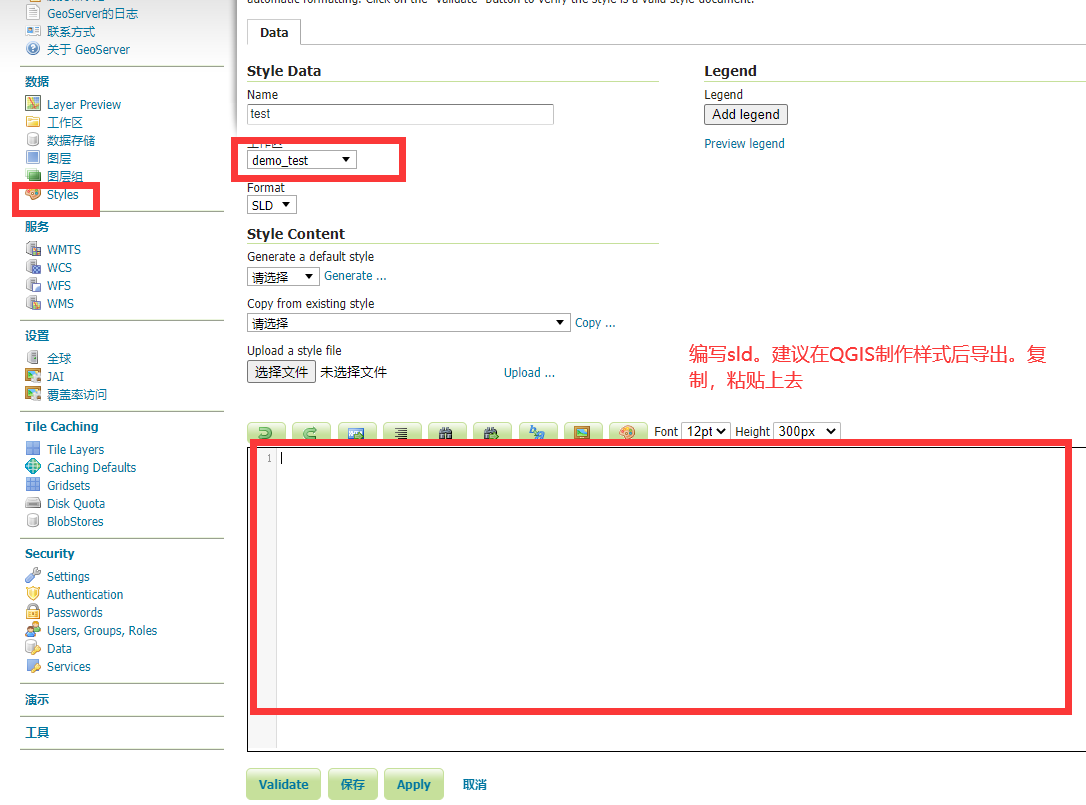Click the find (binoculars) toolbar icon

coord(446,432)
